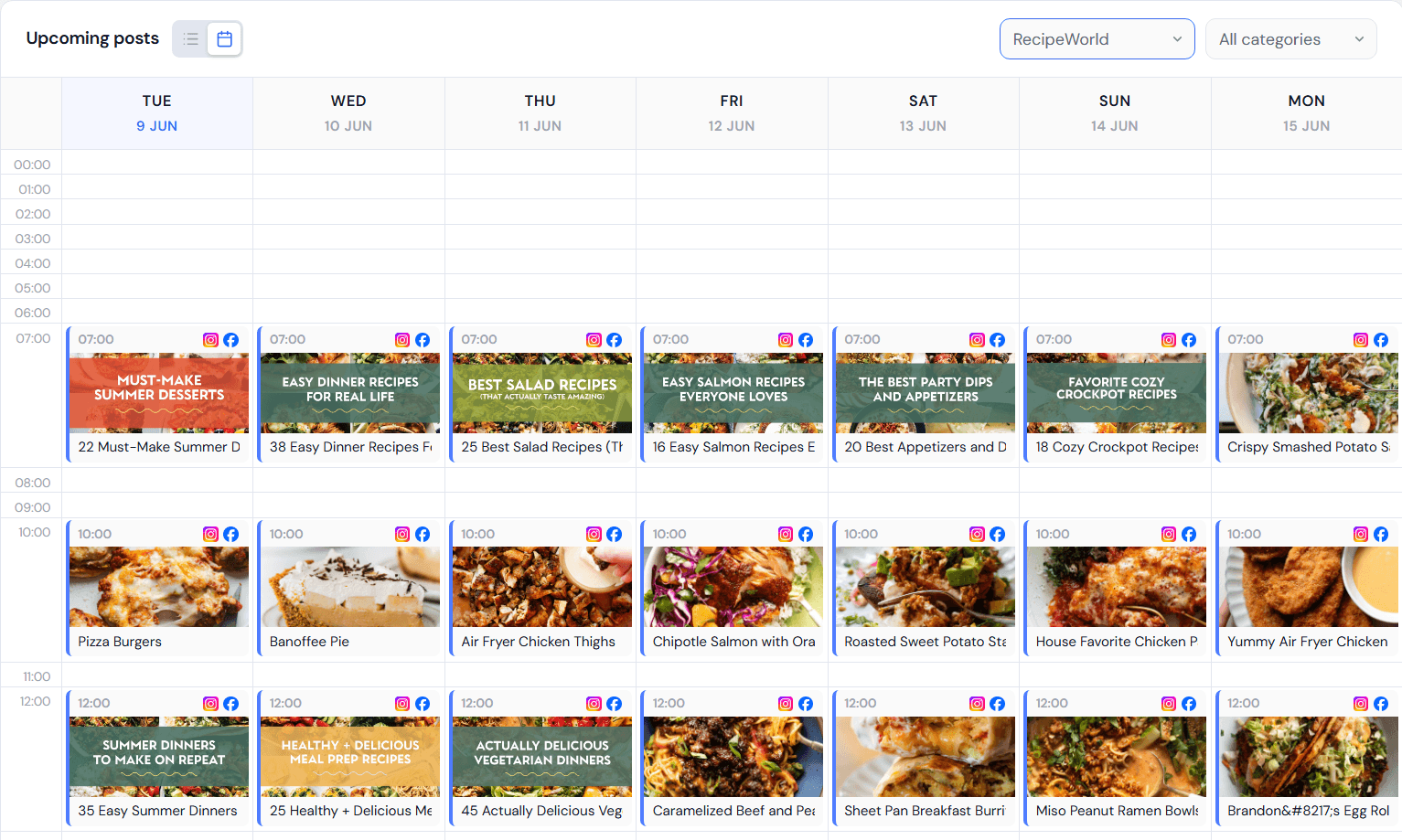Screen dimensions: 1402x840
Task: Click Facebook icon on 25 Healthy + Delicious post
Action: click(423, 704)
